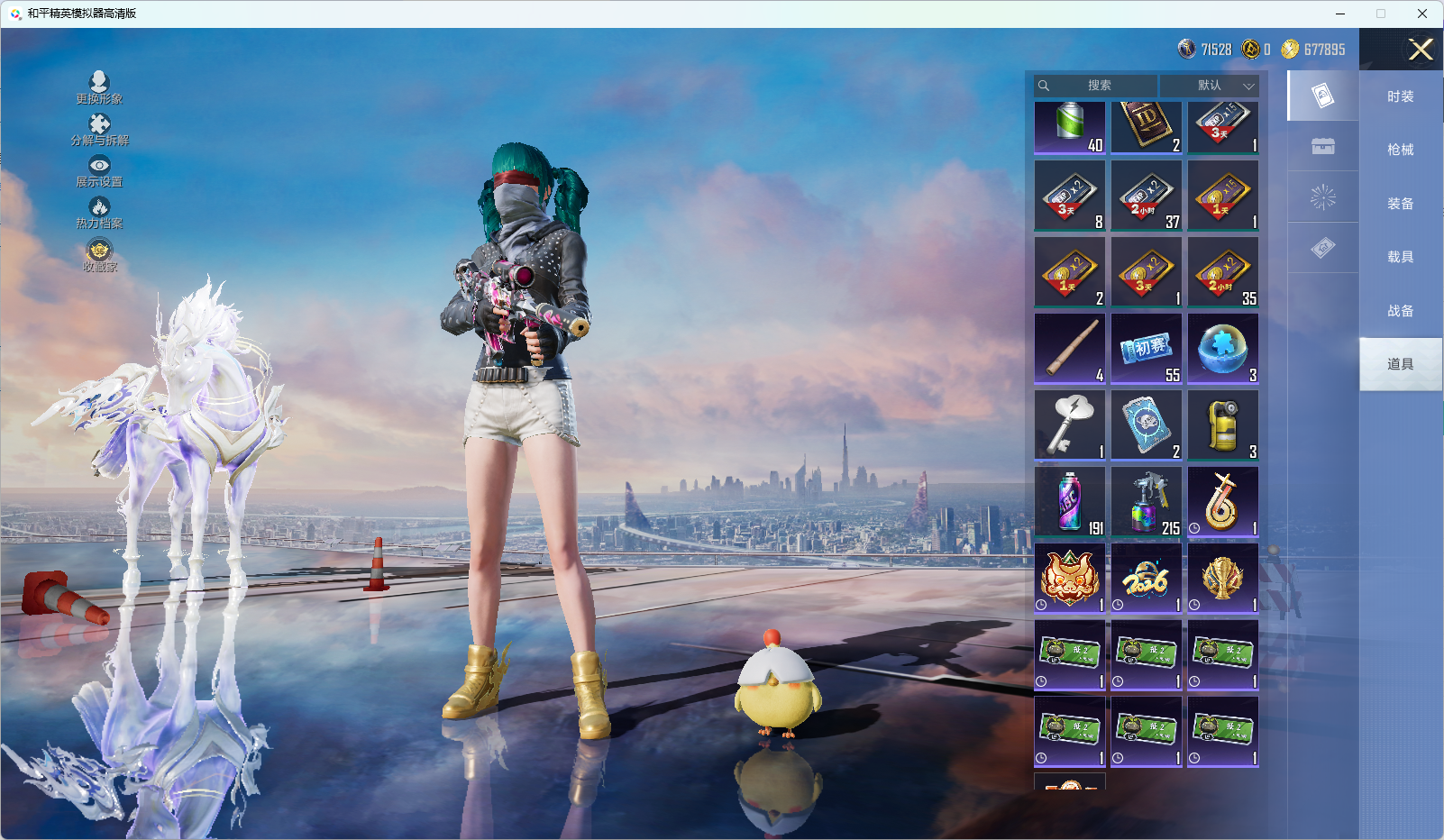This screenshot has width=1444, height=840.
Task: Select the firework sub-category icon
Action: pyautogui.click(x=1322, y=197)
